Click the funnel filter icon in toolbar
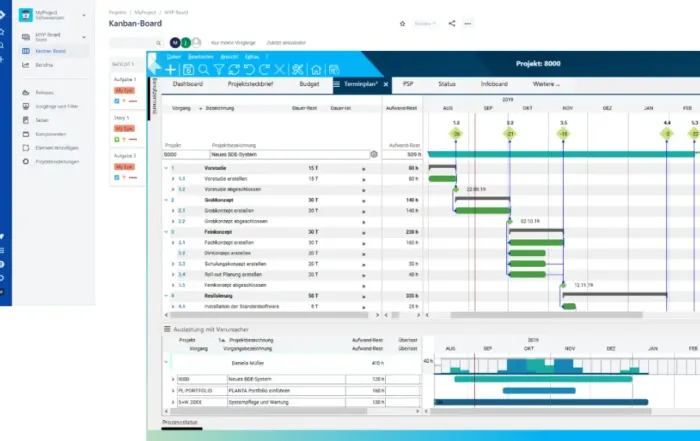 pyautogui.click(x=219, y=70)
